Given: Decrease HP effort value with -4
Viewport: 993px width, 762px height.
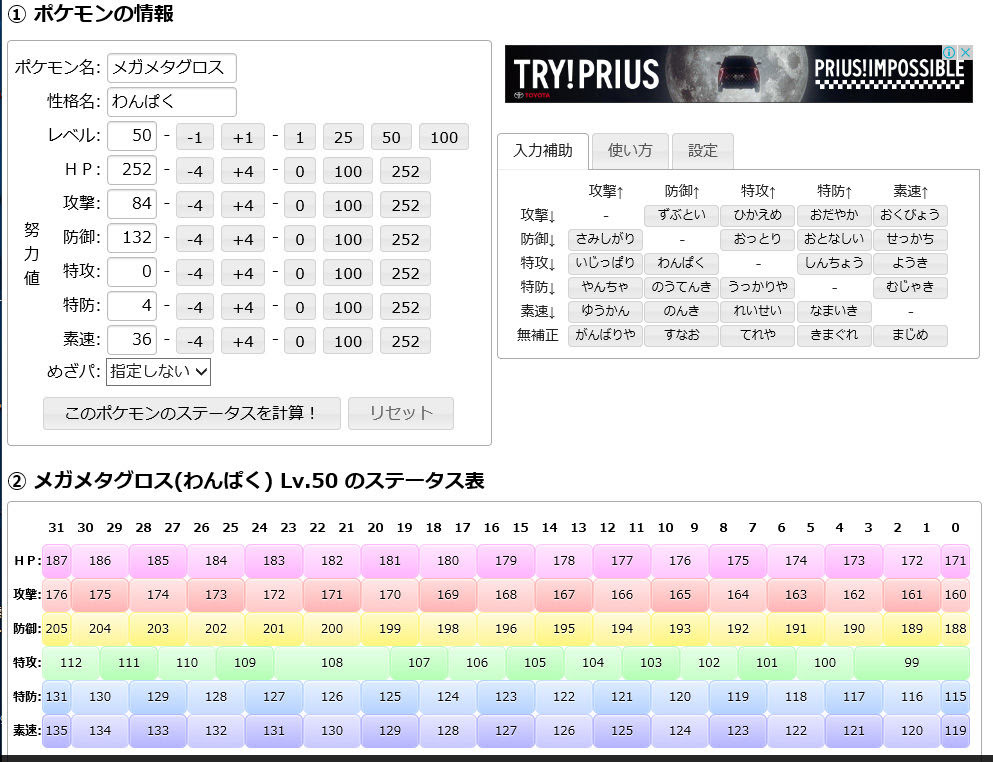Looking at the screenshot, I should (194, 172).
